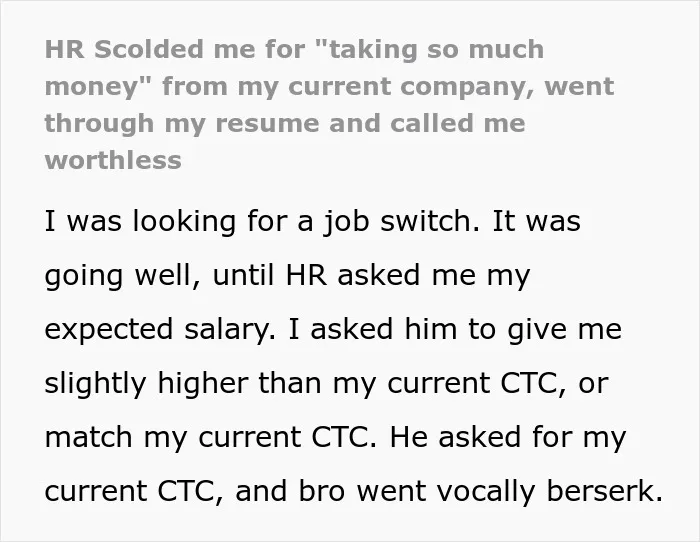Click the gray post title starting "HR Scolded me"

(329, 104)
